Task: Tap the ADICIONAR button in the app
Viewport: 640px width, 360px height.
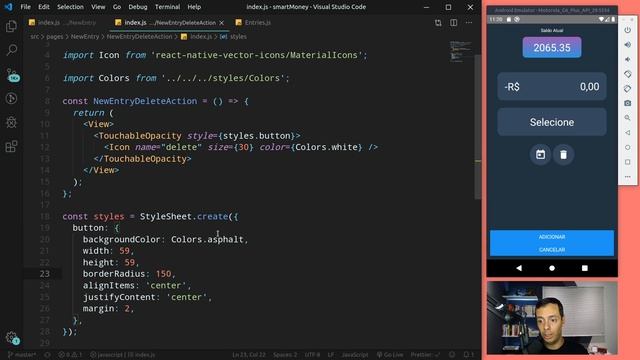Action: (x=552, y=237)
